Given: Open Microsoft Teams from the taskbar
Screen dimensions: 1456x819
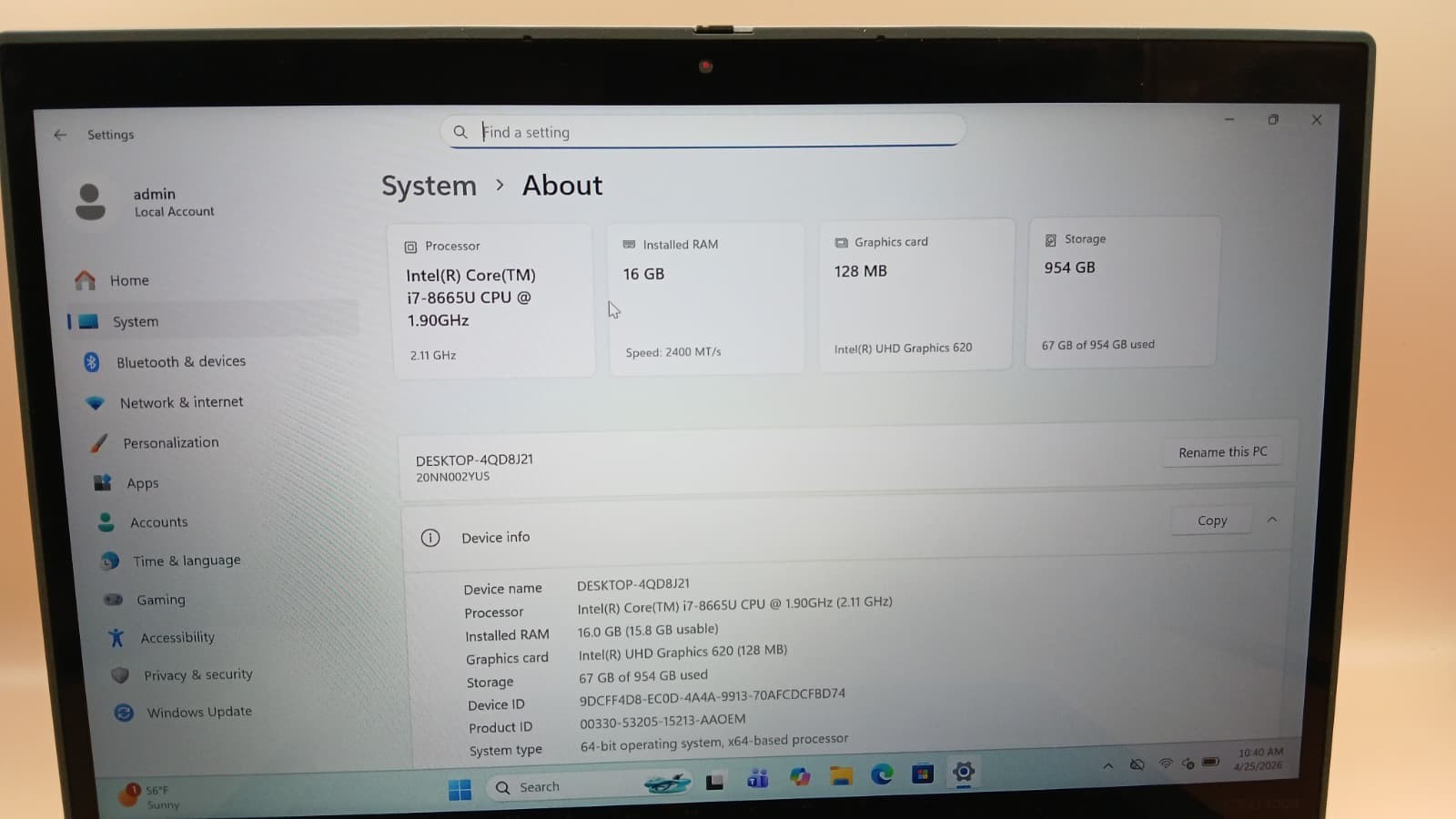Looking at the screenshot, I should [x=757, y=778].
